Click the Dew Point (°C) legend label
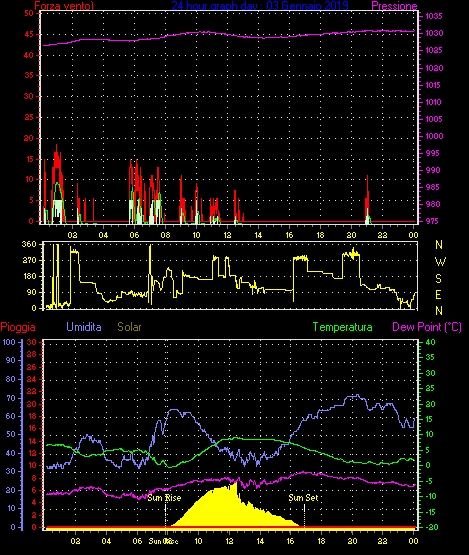Image resolution: width=469 pixels, height=555 pixels. click(x=427, y=327)
